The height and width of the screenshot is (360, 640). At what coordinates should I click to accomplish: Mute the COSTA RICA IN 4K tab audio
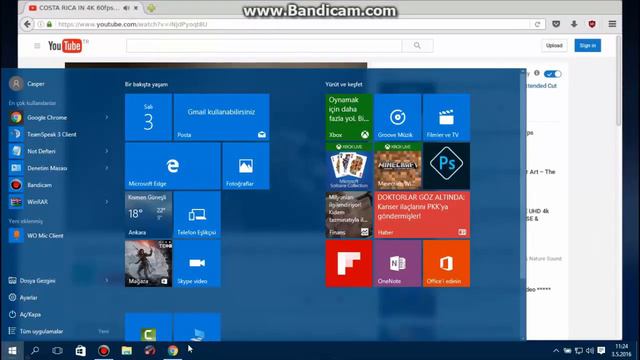[127, 8]
